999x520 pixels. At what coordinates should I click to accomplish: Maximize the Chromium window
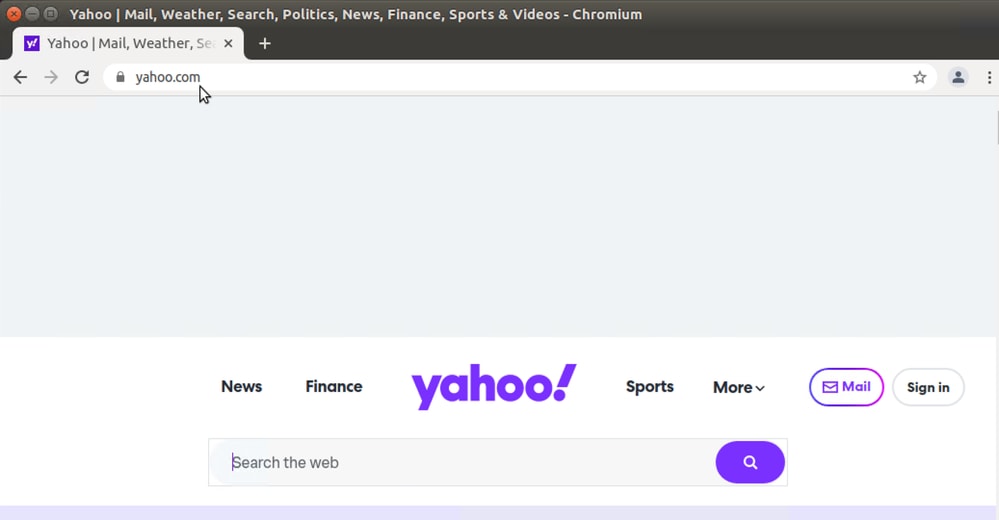pyautogui.click(x=50, y=14)
